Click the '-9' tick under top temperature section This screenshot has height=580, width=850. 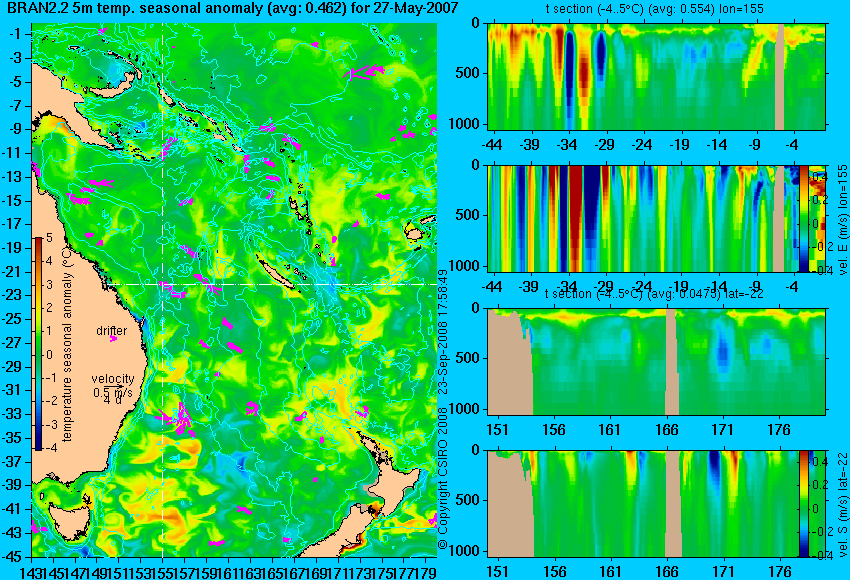(x=755, y=145)
